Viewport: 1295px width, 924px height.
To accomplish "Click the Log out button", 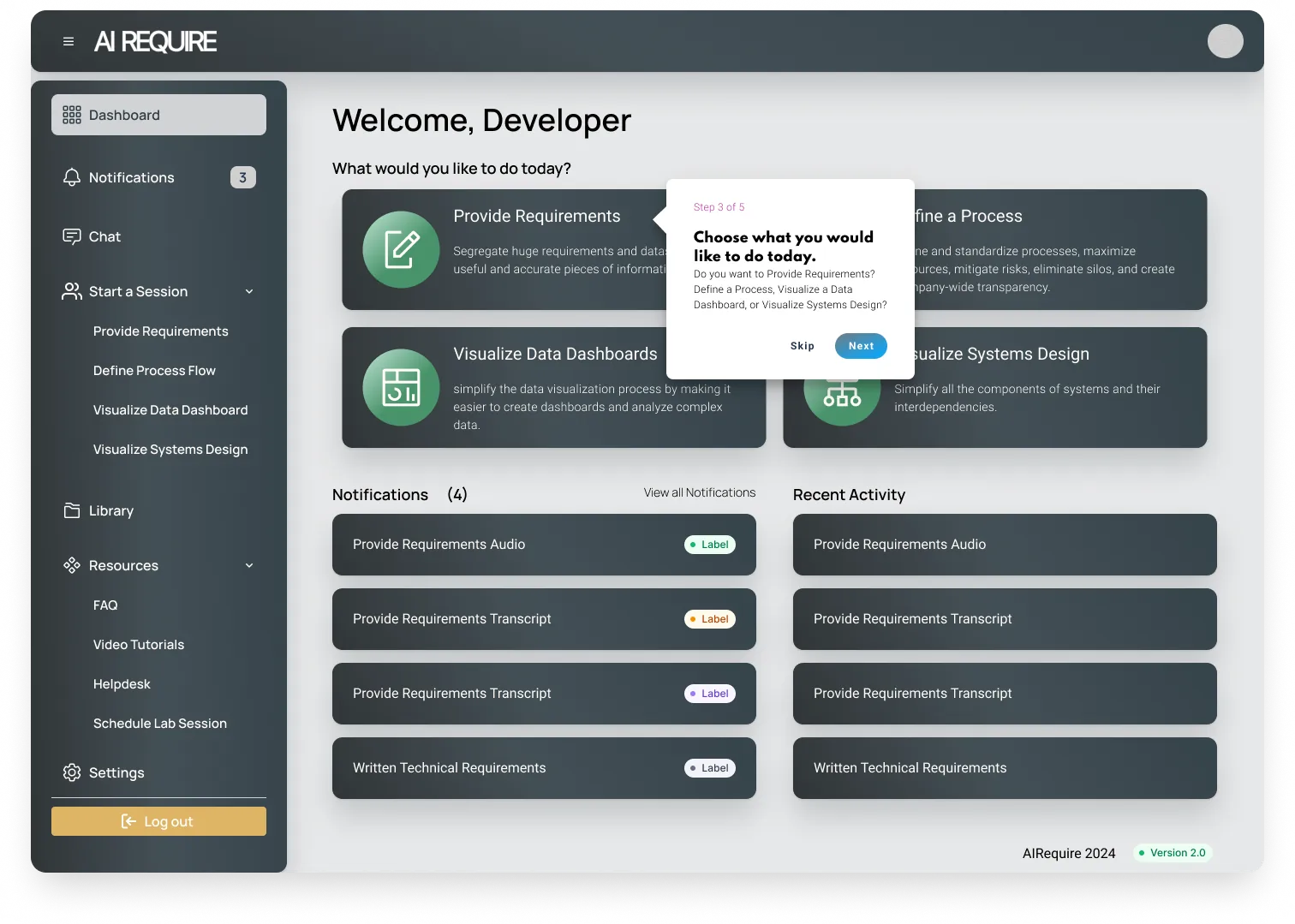I will pos(158,821).
